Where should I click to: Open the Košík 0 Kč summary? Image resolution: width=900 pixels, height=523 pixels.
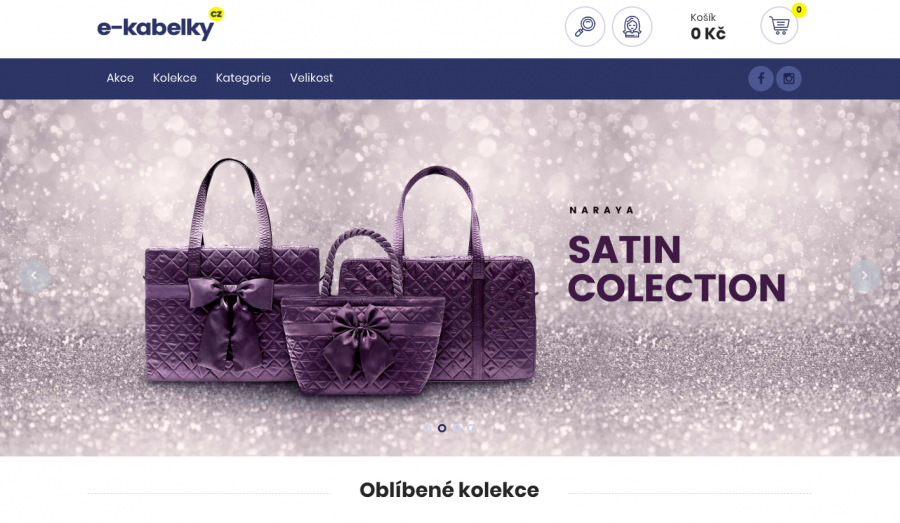(708, 27)
